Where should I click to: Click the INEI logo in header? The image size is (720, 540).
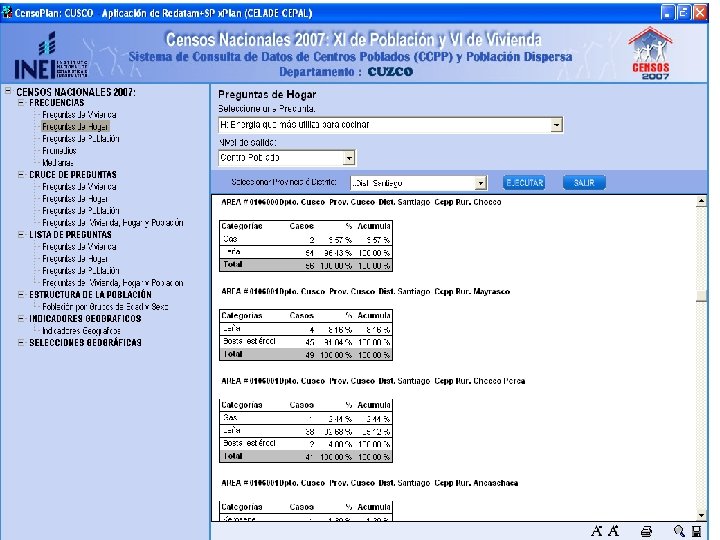(51, 56)
